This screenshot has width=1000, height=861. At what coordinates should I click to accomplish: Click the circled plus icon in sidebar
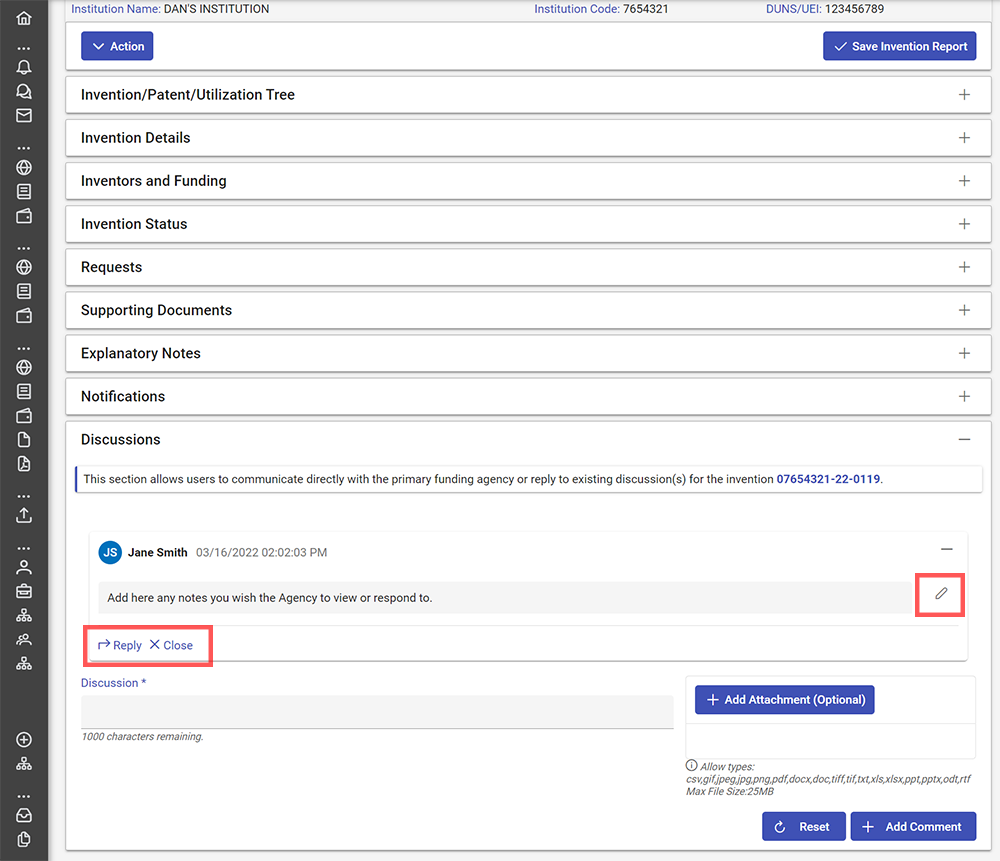click(24, 740)
